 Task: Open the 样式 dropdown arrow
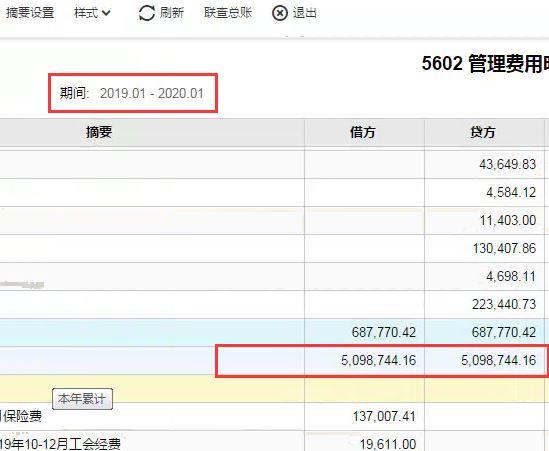pyautogui.click(x=106, y=13)
